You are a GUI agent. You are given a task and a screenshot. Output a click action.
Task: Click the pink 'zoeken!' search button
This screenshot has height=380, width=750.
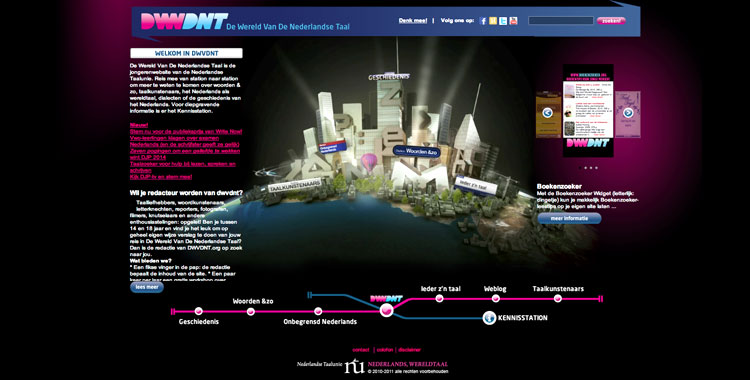tap(611, 21)
